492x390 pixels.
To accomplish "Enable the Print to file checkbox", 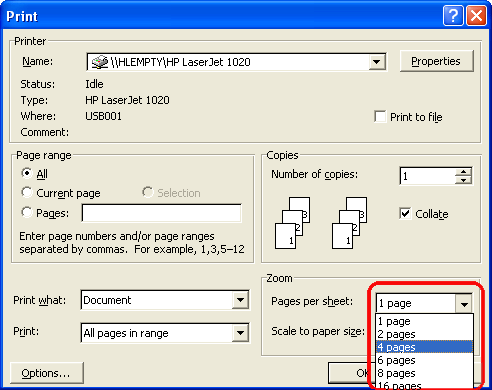I will pyautogui.click(x=380, y=117).
